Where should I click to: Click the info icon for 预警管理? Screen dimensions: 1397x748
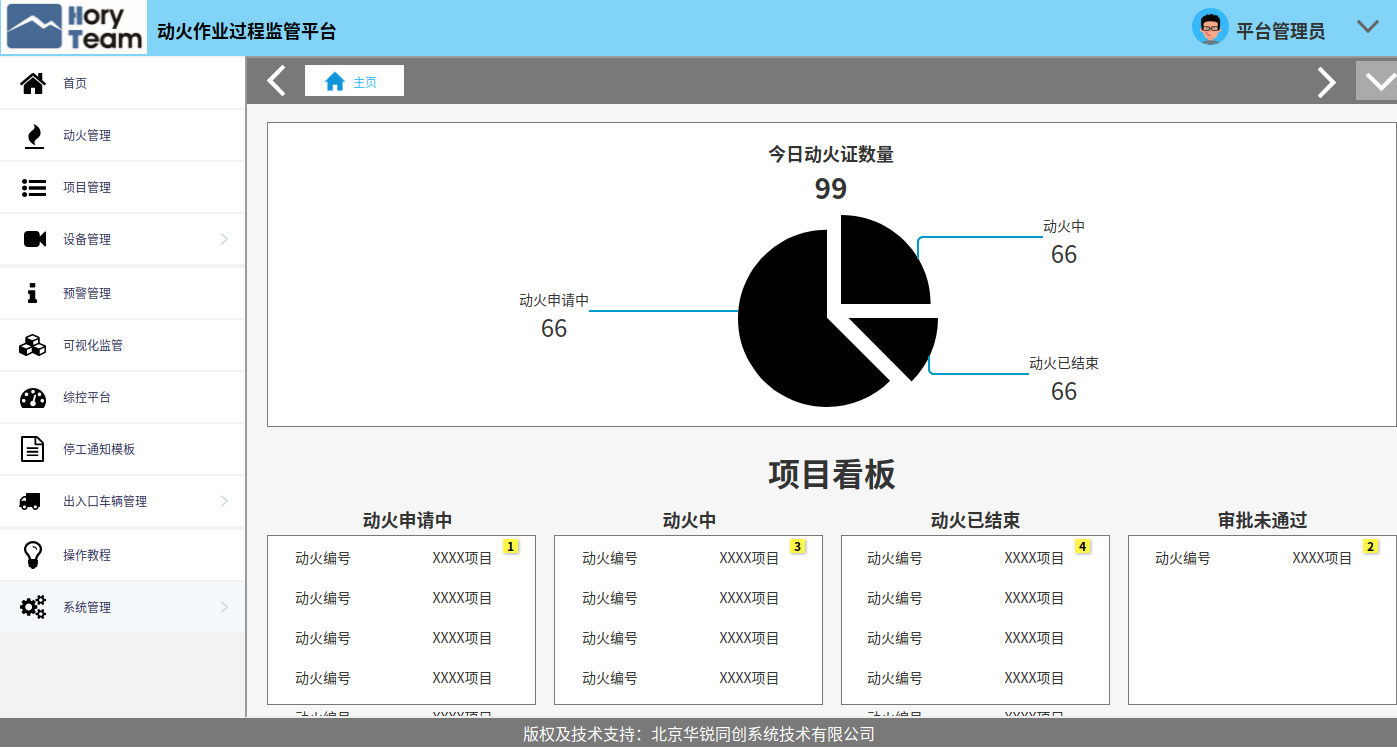tap(33, 293)
